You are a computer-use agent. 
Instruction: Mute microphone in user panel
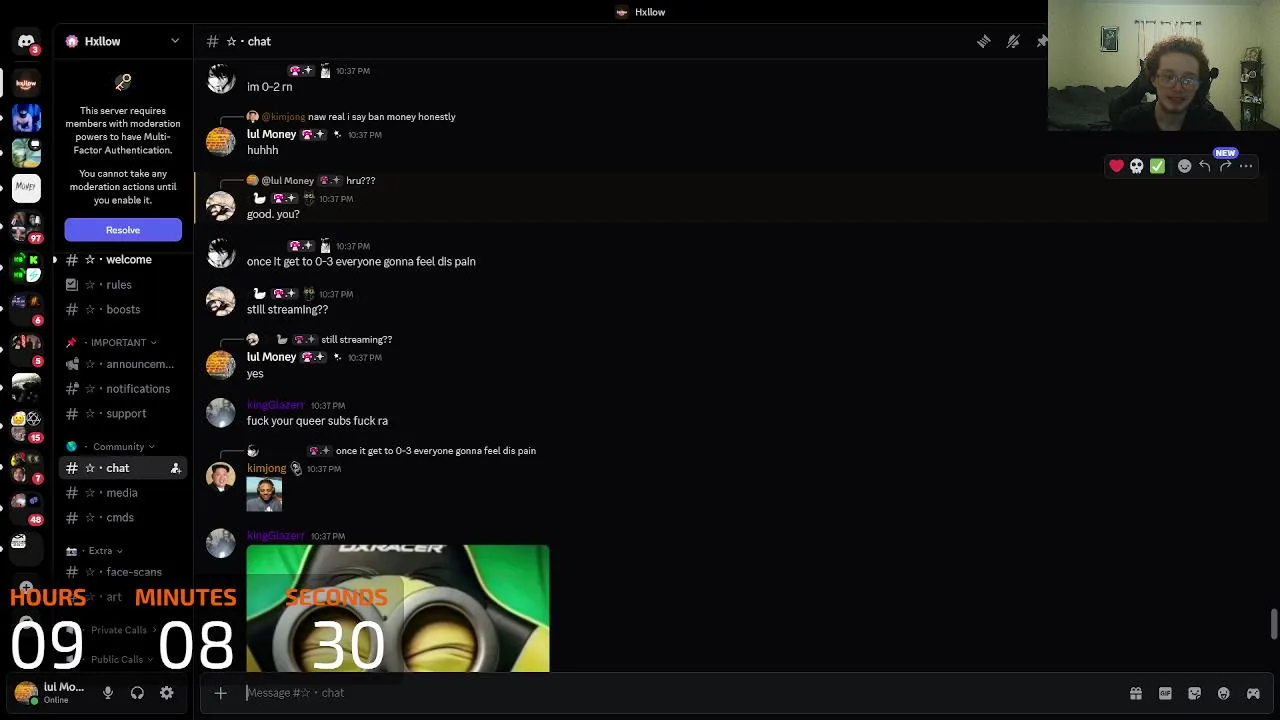(x=108, y=693)
